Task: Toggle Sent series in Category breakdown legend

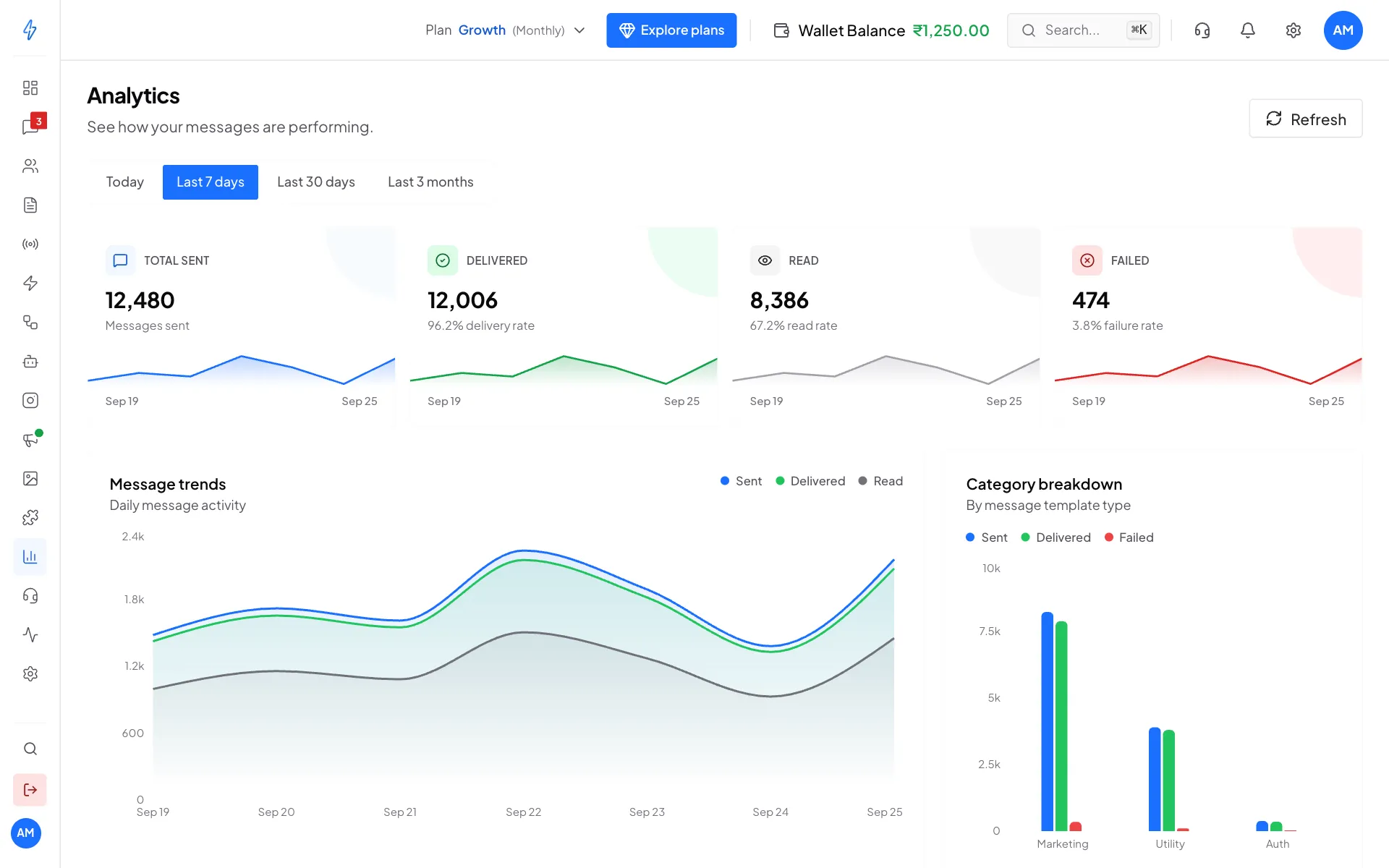Action: coord(987,537)
